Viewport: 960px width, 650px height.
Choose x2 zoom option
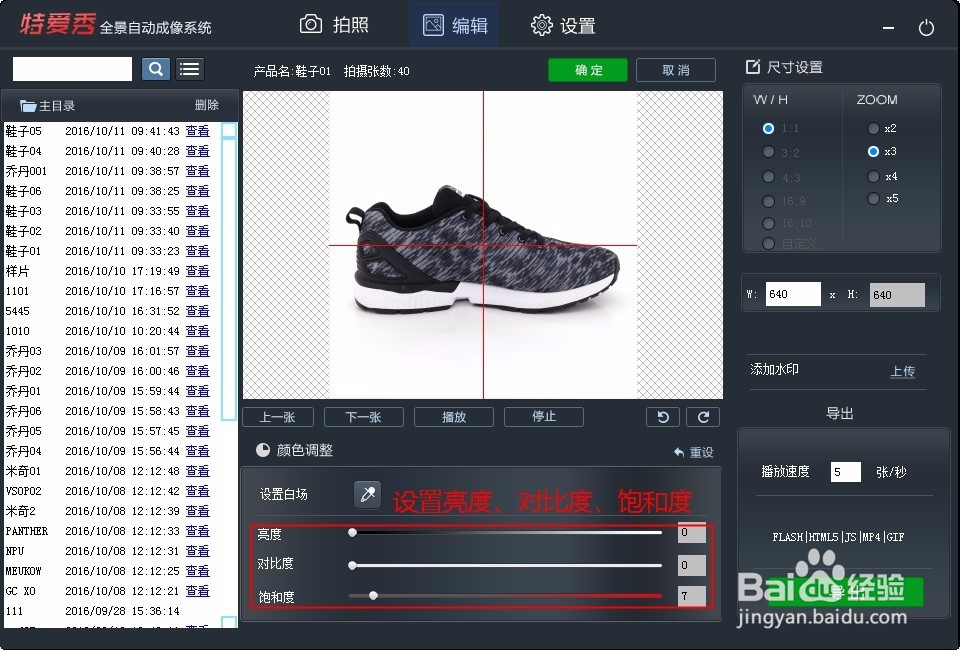click(x=874, y=129)
